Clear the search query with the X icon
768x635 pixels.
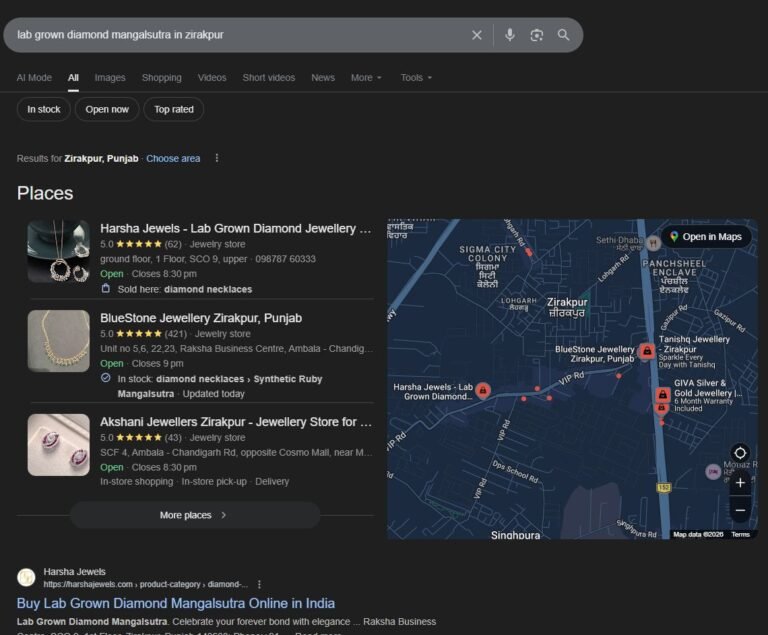click(477, 35)
